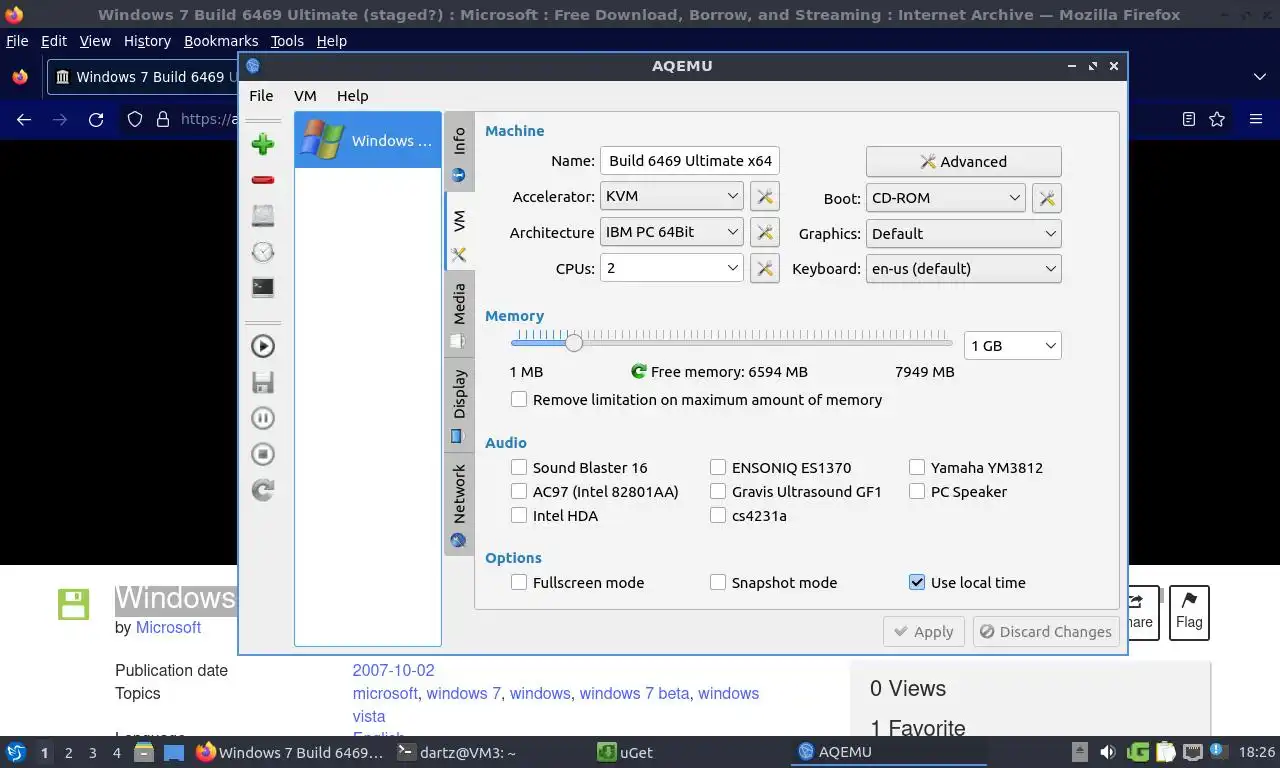Switch to the Info tab
Viewport: 1280px width, 768px height.
459,152
